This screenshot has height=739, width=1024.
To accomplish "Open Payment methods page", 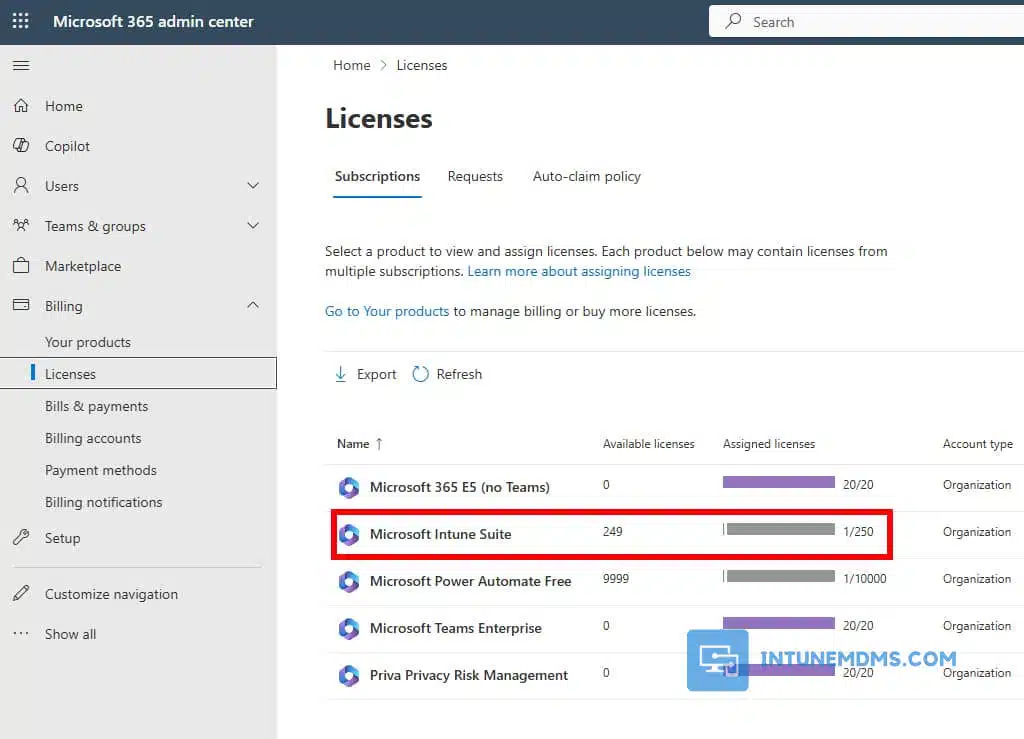I will click(101, 470).
